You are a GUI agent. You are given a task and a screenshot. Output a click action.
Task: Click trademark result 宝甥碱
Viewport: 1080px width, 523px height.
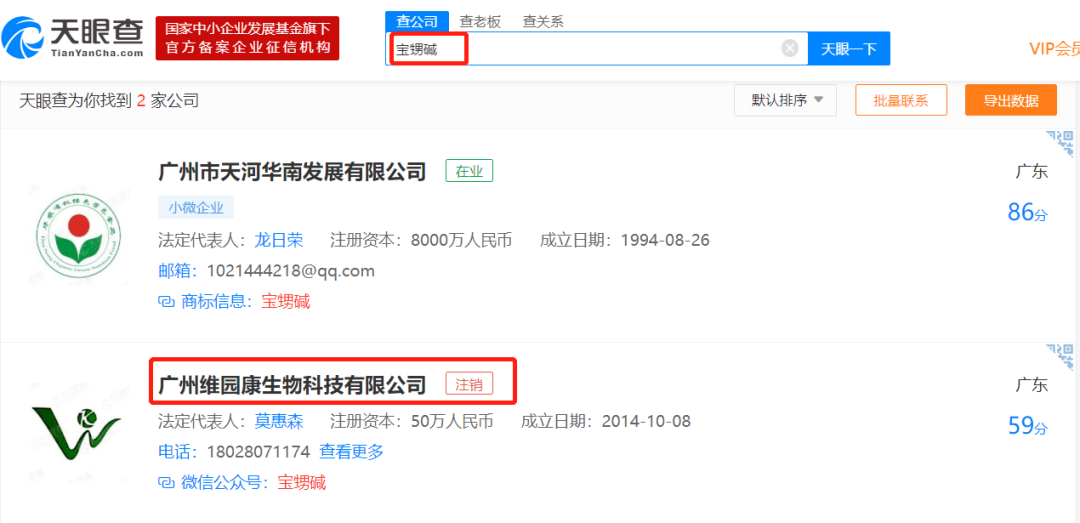(x=286, y=302)
